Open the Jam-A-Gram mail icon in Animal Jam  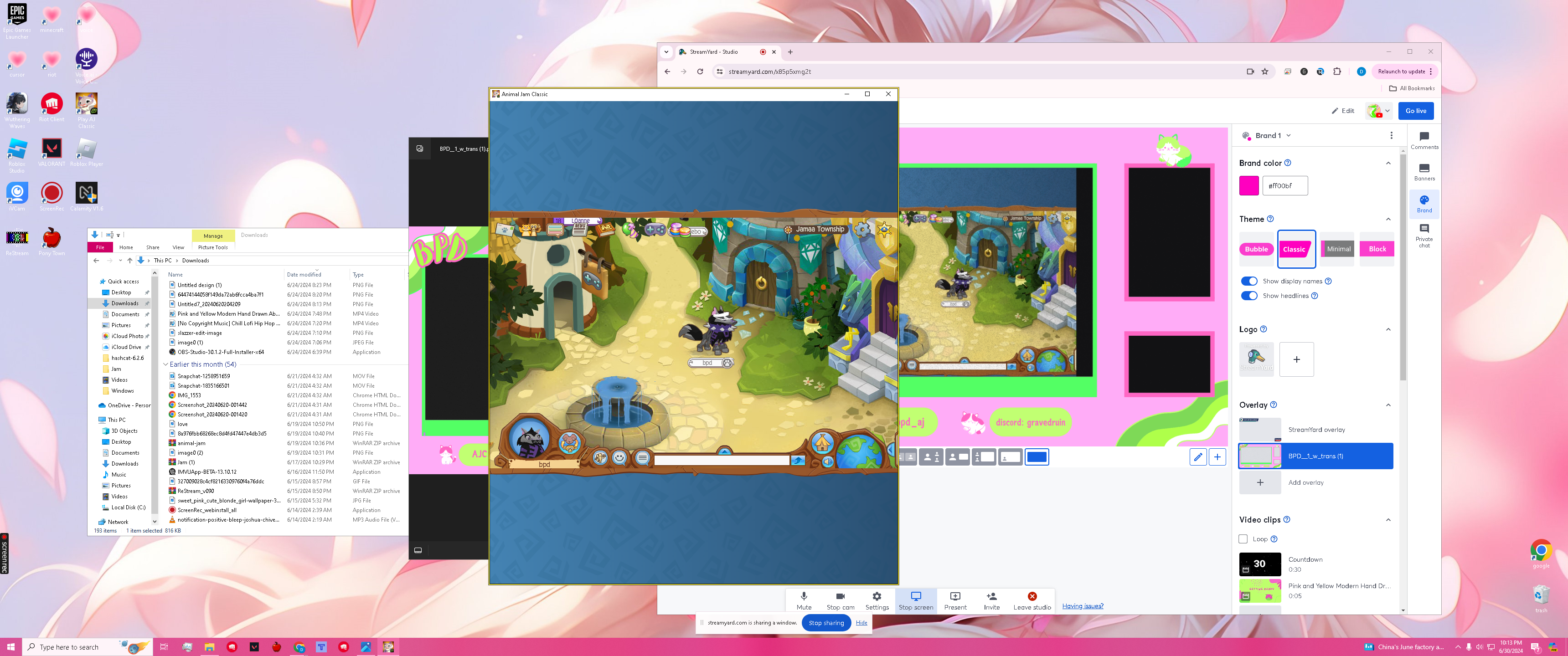click(505, 230)
